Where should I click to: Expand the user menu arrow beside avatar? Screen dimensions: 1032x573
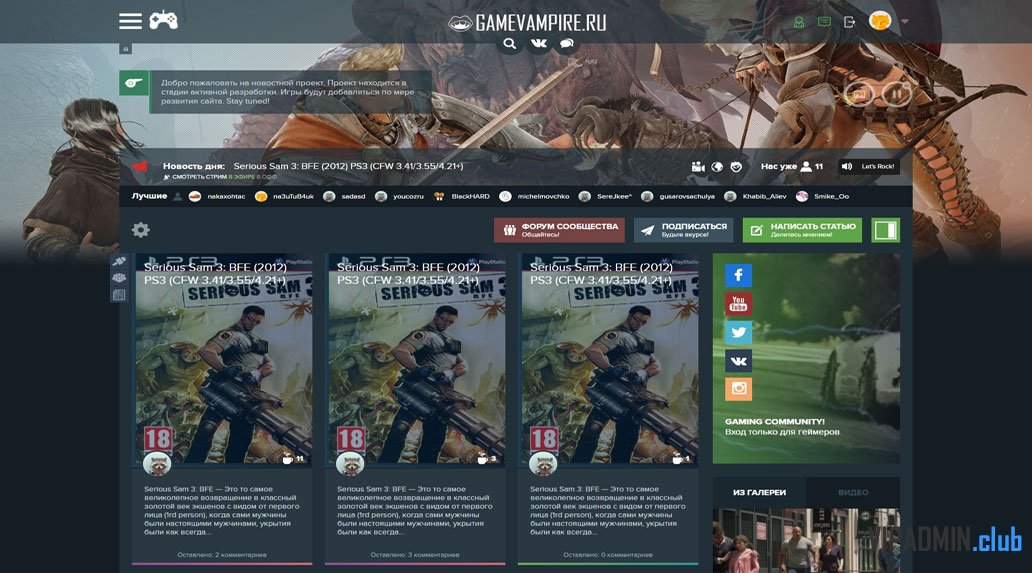[905, 22]
